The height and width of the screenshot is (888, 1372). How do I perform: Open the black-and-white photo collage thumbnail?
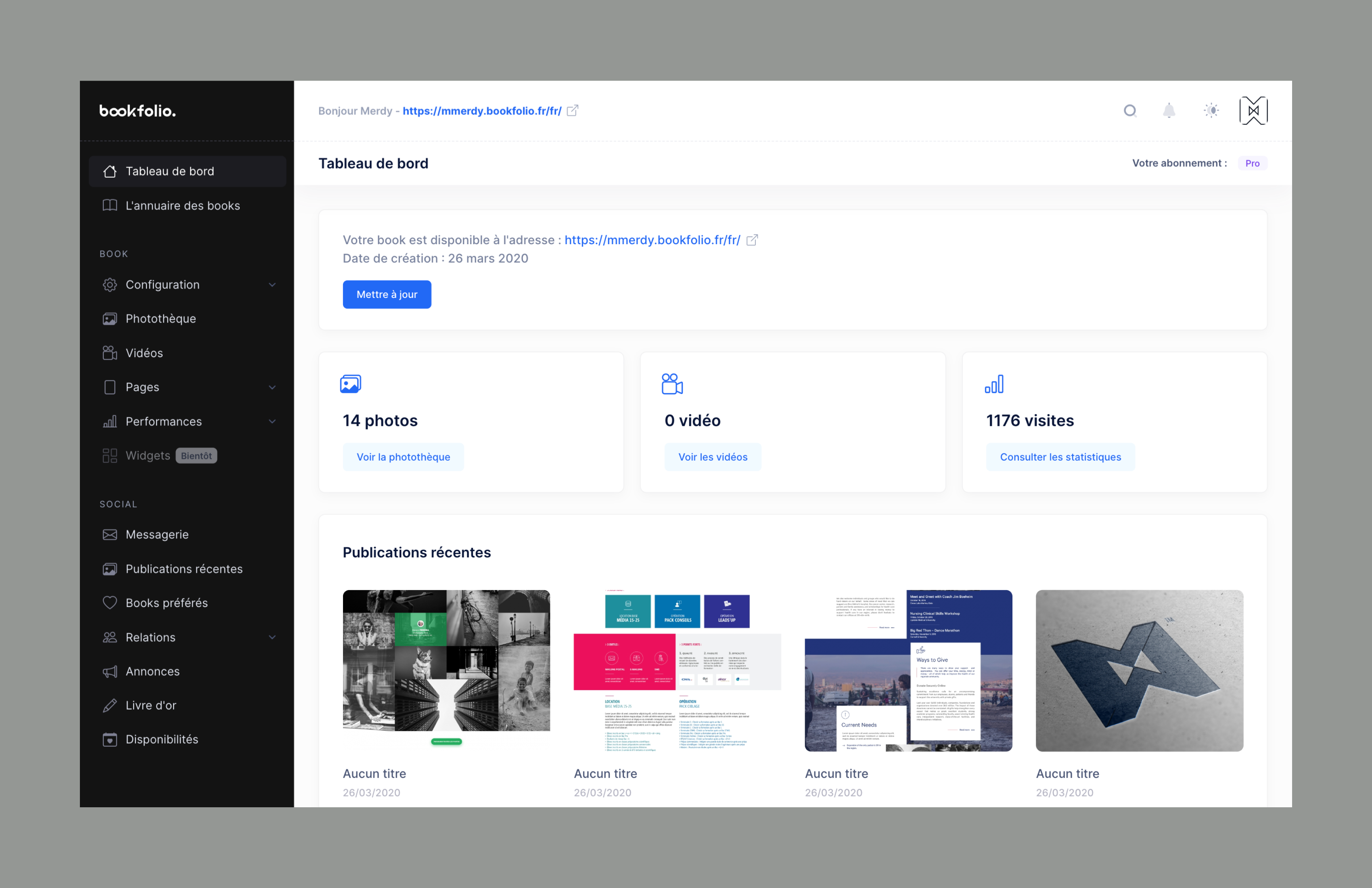(446, 670)
